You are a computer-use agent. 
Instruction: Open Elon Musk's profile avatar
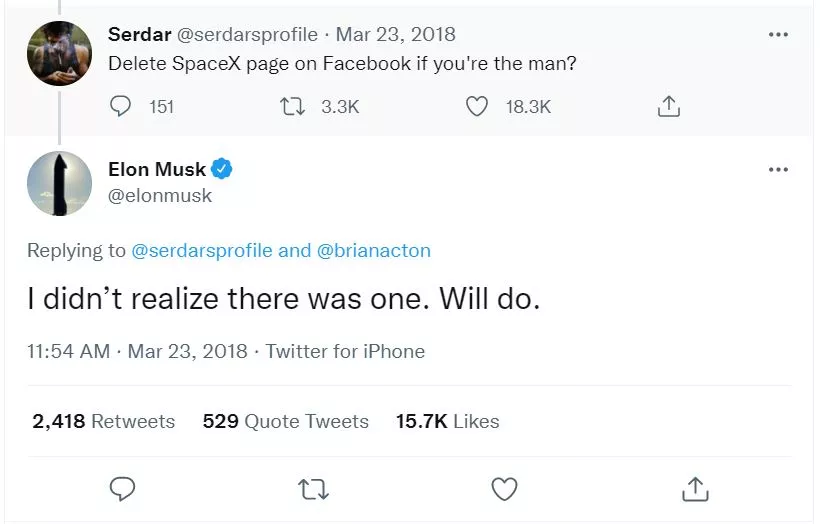pyautogui.click(x=60, y=183)
